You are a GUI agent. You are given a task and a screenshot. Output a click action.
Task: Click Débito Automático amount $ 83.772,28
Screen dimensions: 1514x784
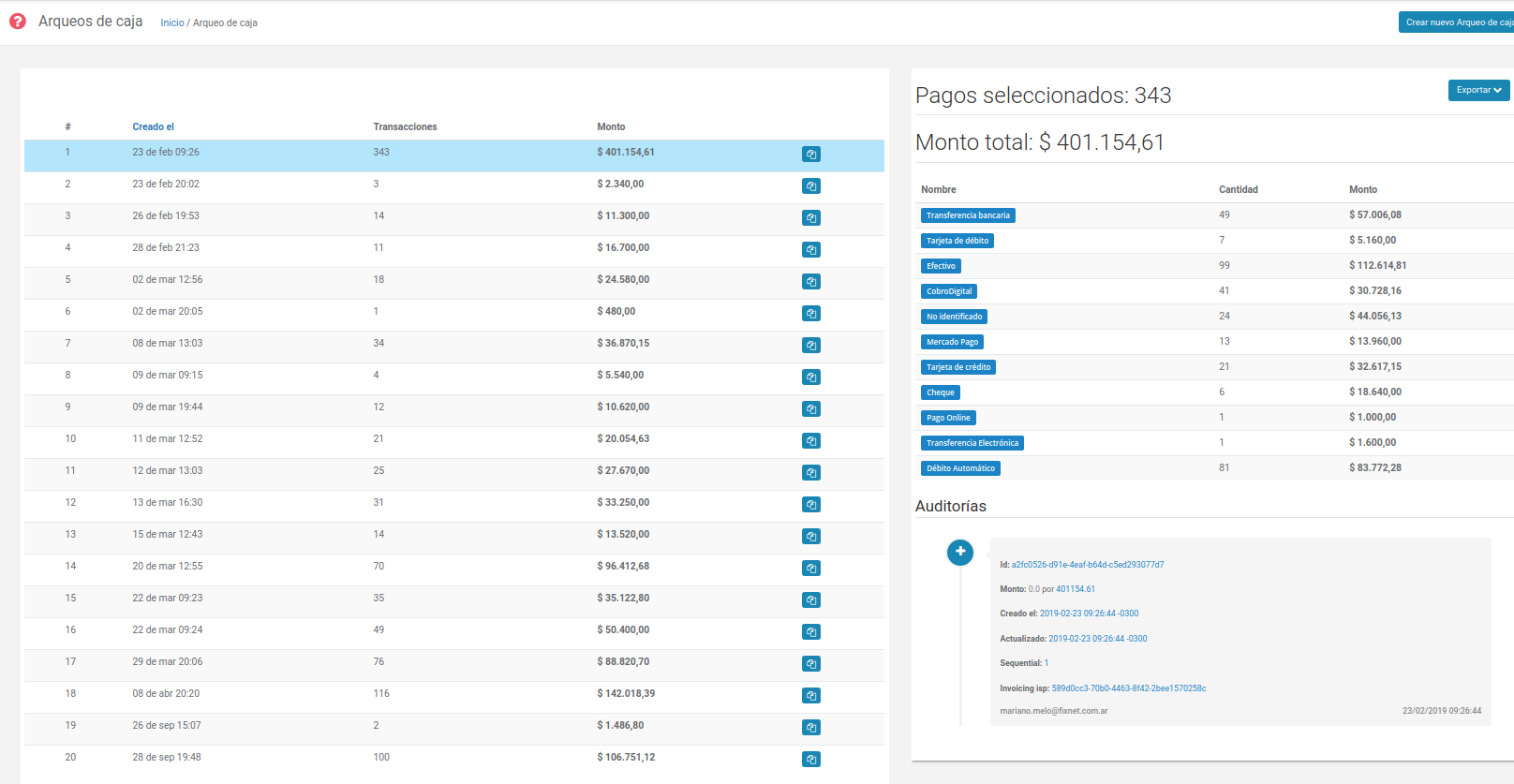[x=1375, y=467]
